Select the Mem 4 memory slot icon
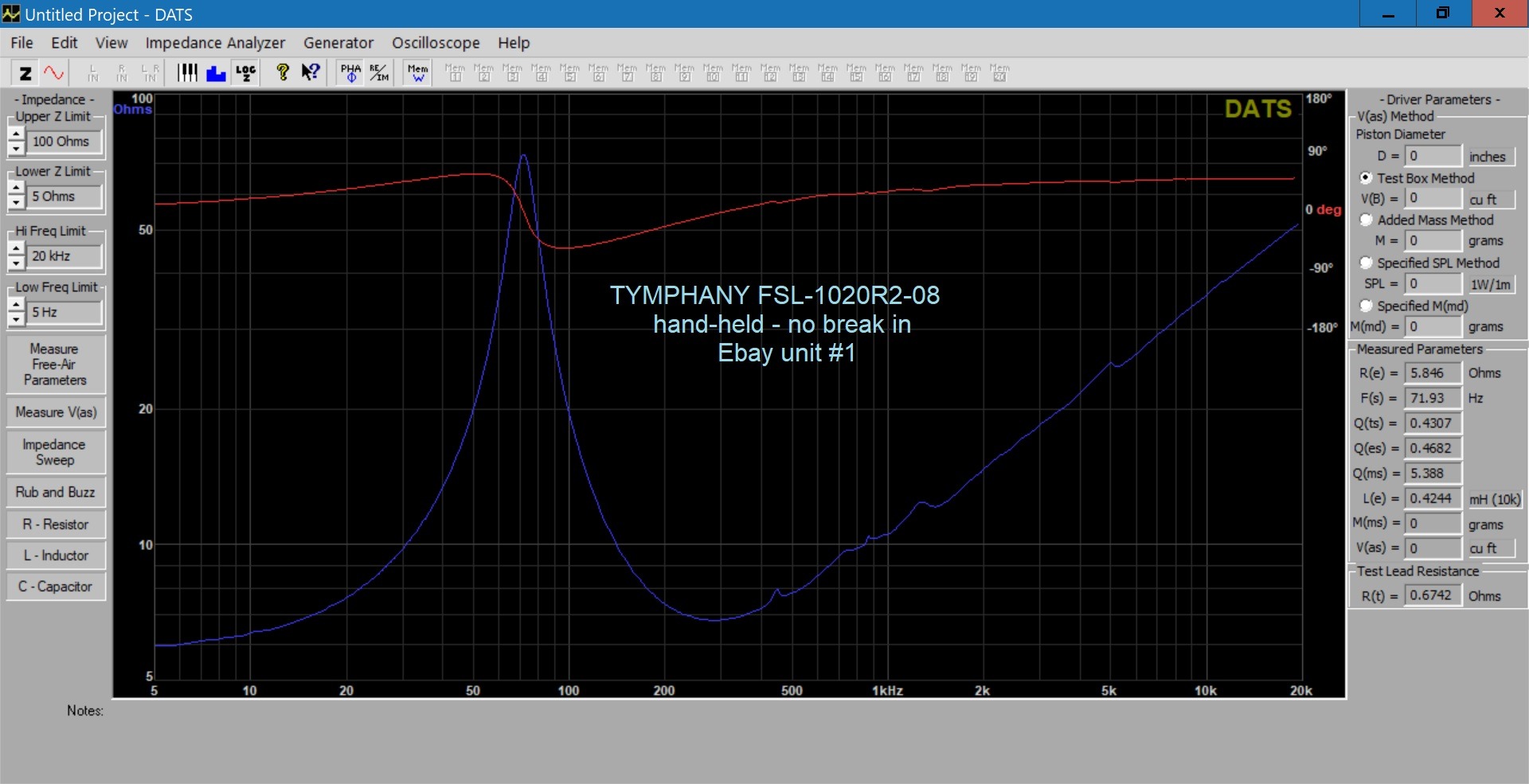Image resolution: width=1529 pixels, height=784 pixels. click(541, 73)
